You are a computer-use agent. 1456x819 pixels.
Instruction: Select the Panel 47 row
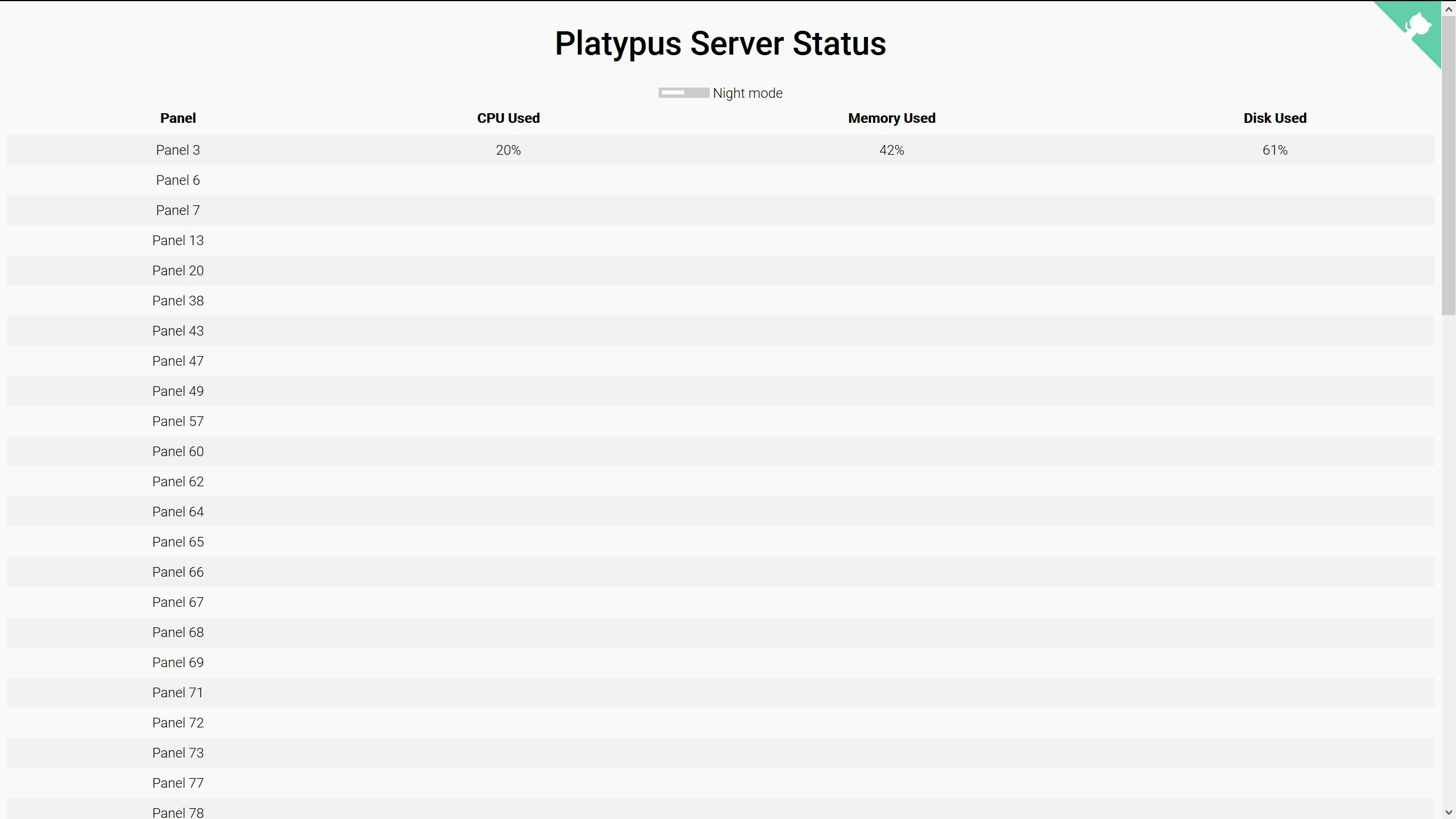178,361
